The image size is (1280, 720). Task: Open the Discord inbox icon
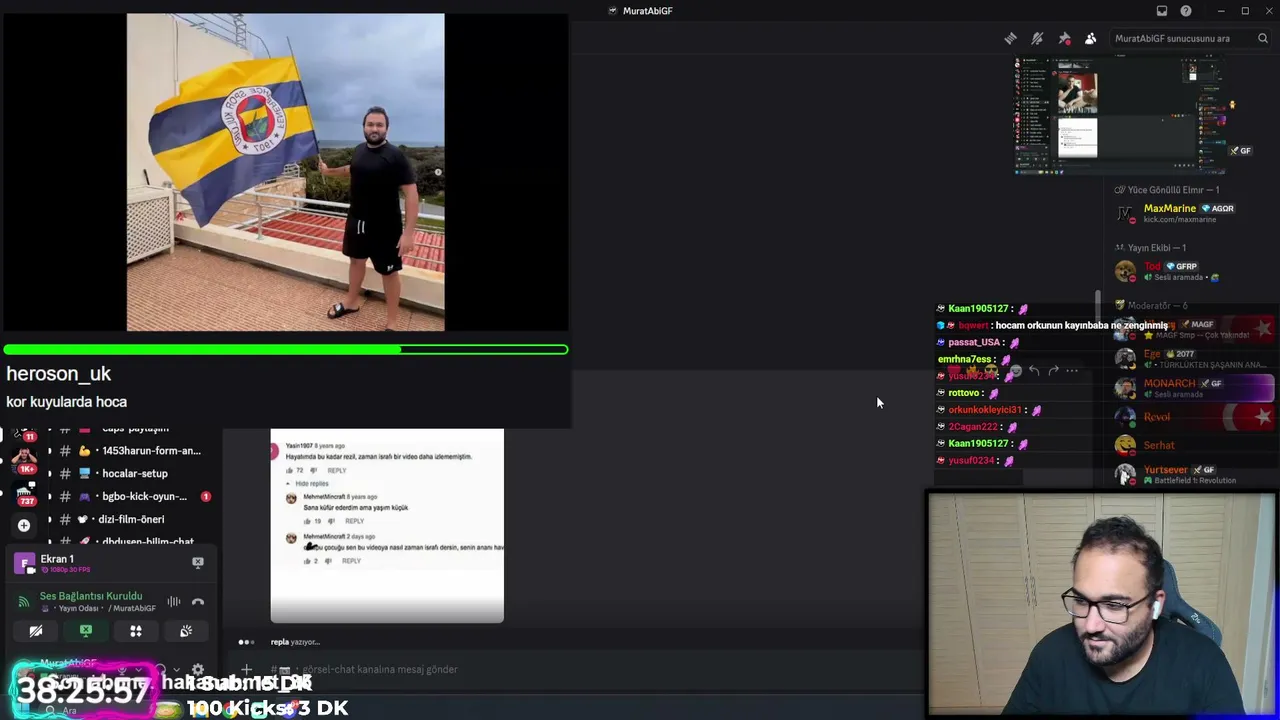point(1162,11)
